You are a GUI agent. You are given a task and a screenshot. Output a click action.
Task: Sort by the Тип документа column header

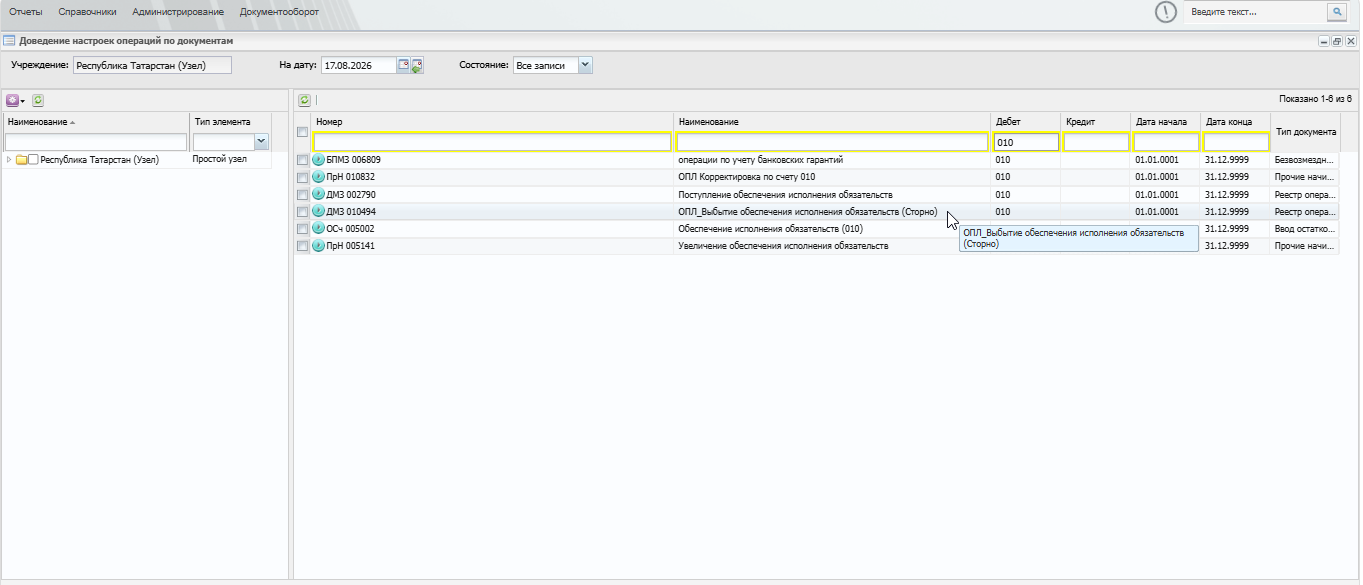coord(1305,132)
